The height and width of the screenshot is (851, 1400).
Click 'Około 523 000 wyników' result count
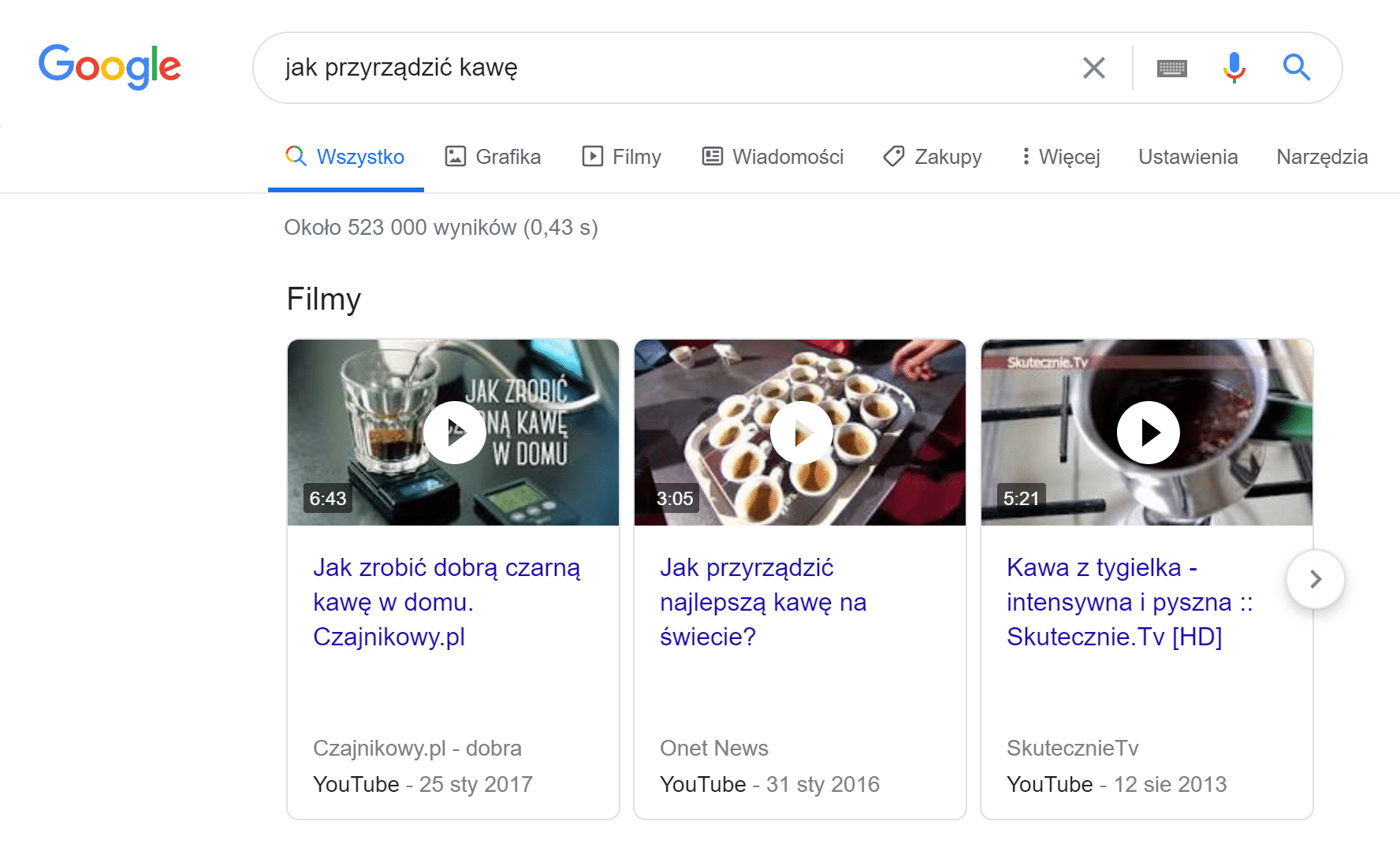(402, 228)
